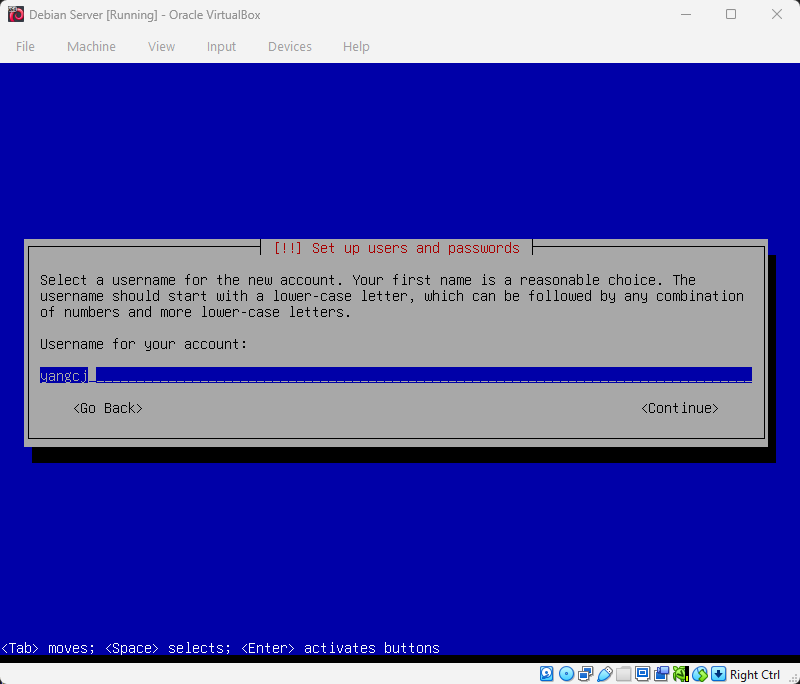This screenshot has width=800, height=684.
Task: Click the hard disk activity icon in status bar
Action: [x=546, y=673]
